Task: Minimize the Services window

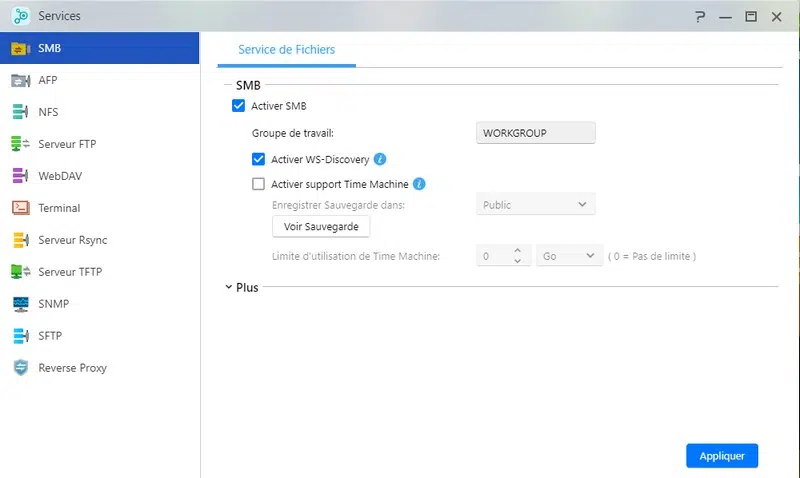Action: [726, 17]
